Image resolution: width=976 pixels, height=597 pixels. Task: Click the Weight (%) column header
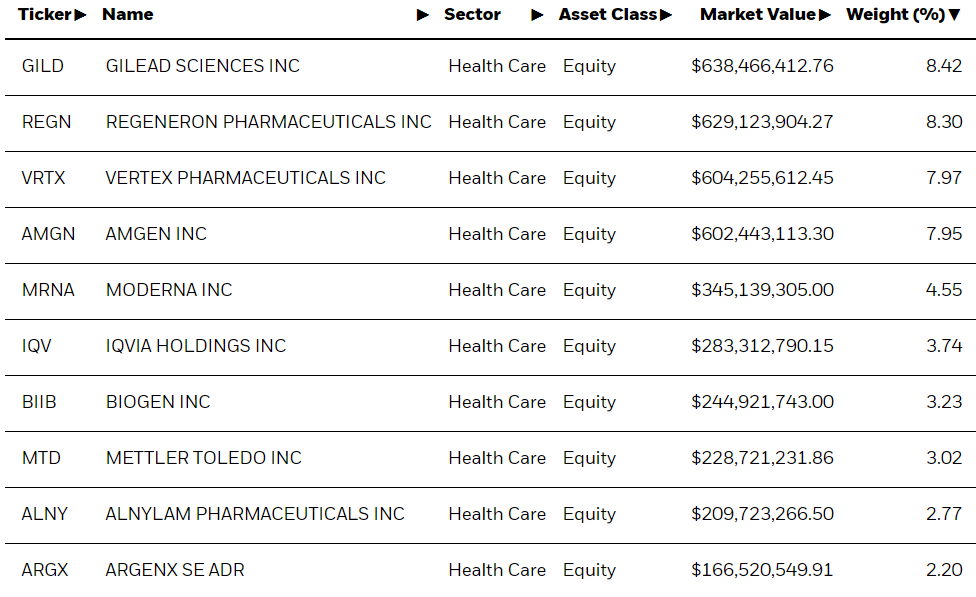(896, 14)
